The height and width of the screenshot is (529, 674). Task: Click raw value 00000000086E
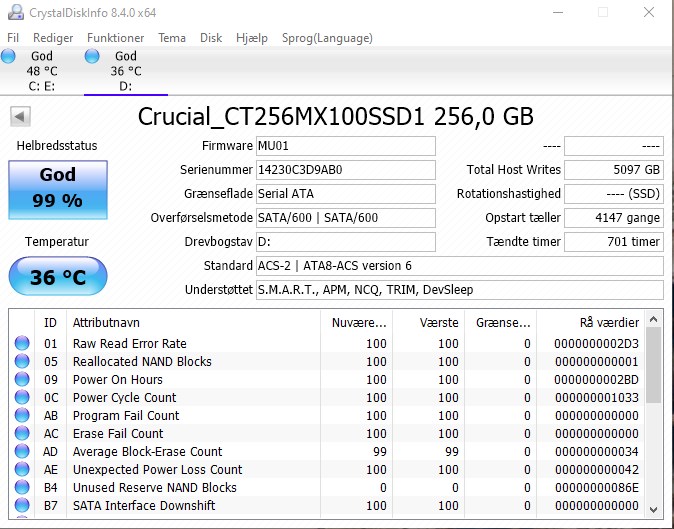596,488
